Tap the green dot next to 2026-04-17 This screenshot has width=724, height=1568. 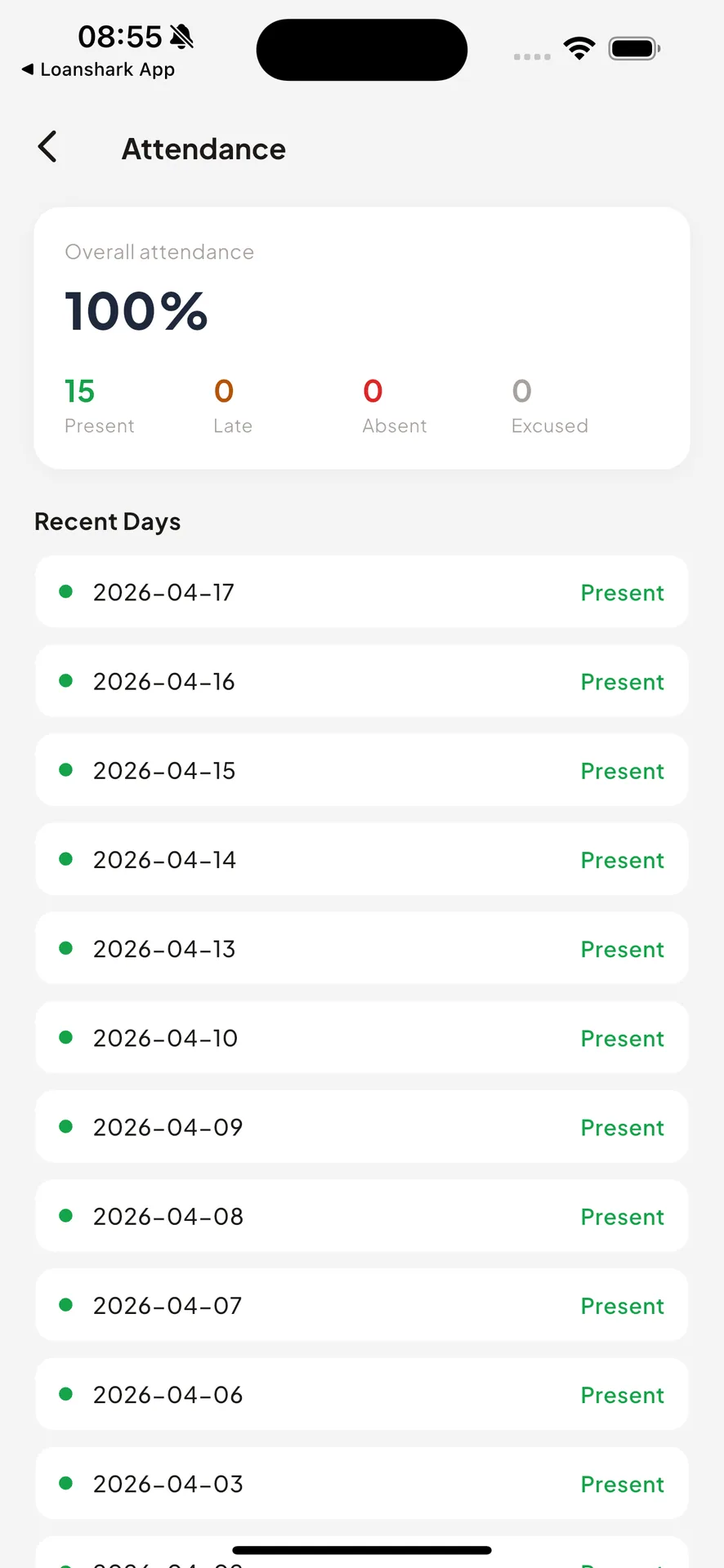pos(66,591)
